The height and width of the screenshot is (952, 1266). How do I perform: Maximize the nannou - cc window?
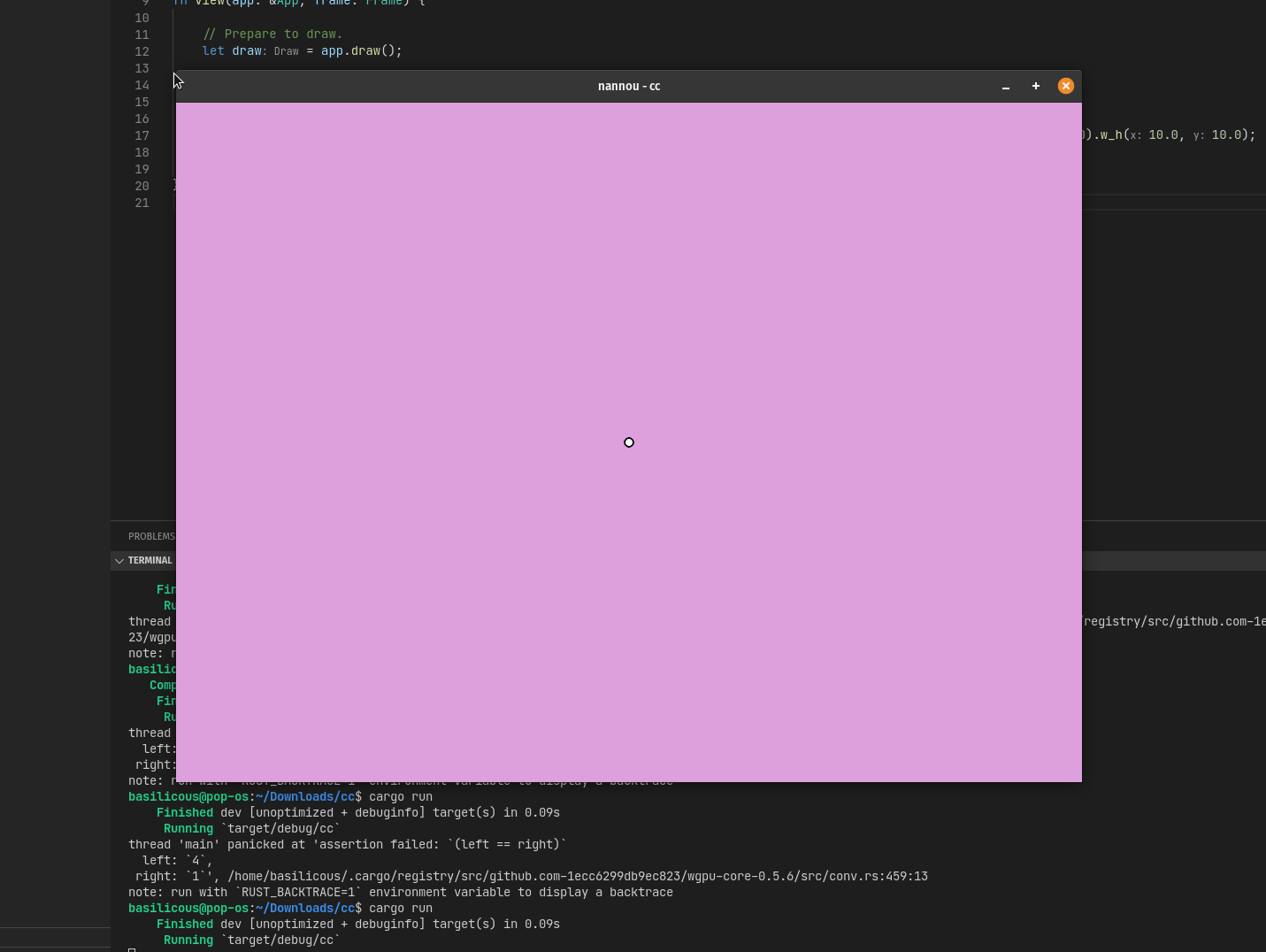coord(1036,86)
